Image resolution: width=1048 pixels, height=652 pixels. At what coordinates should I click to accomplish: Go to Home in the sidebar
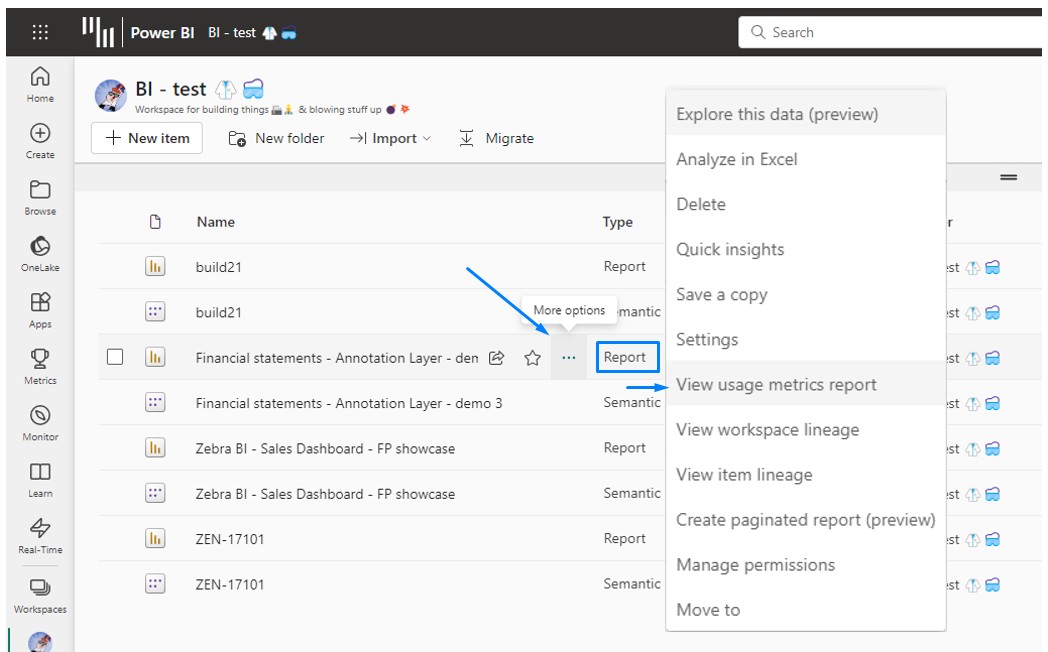40,84
